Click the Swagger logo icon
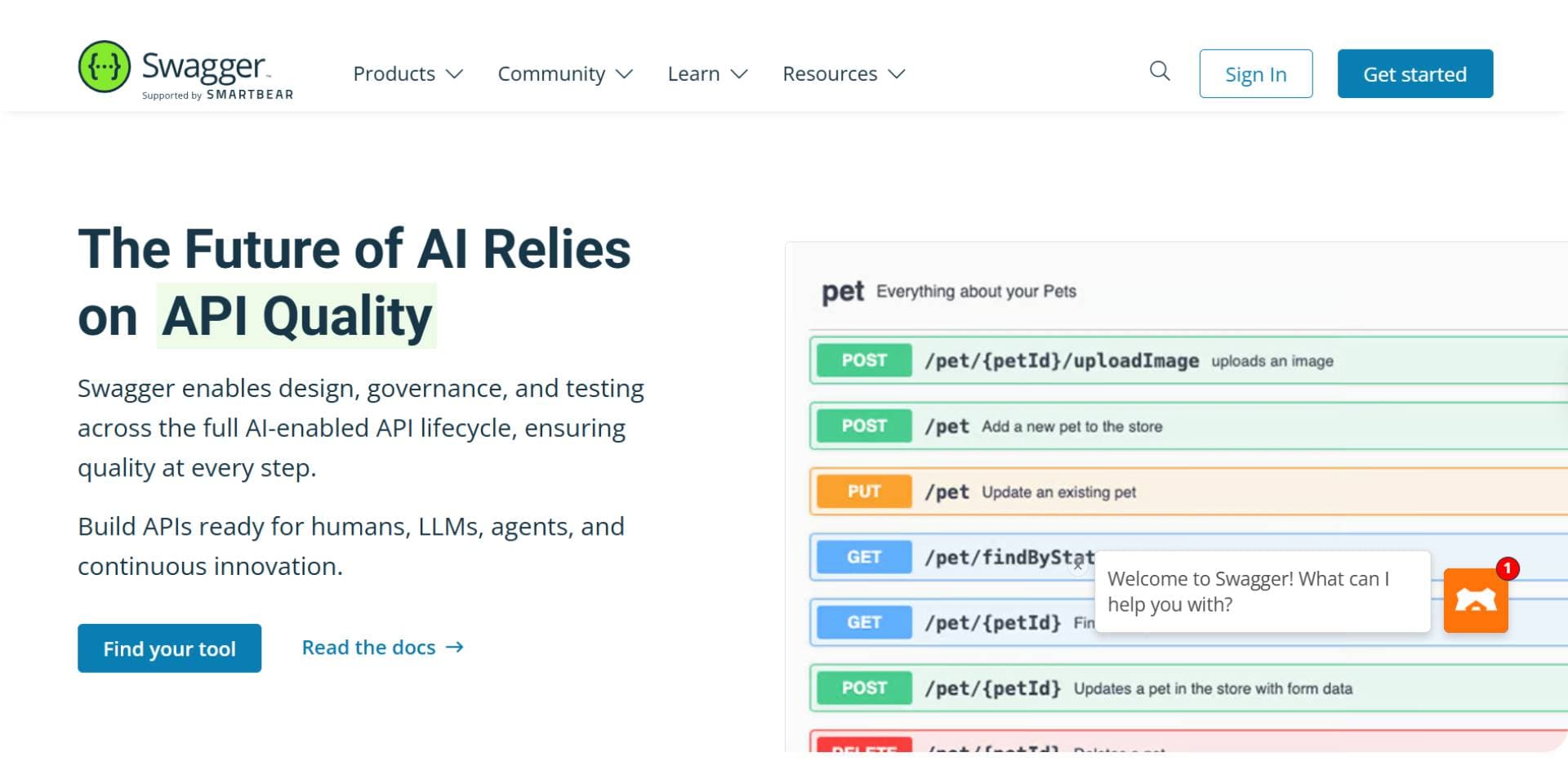 point(104,67)
